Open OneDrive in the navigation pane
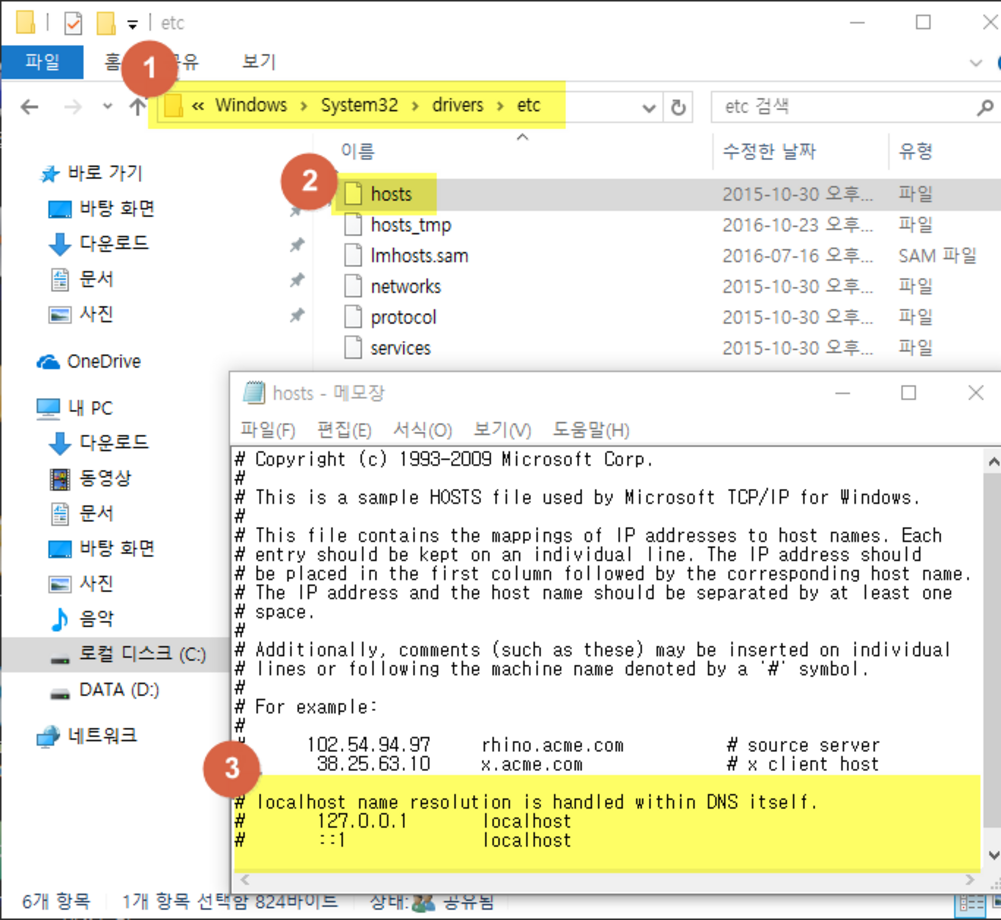 pyautogui.click(x=102, y=361)
